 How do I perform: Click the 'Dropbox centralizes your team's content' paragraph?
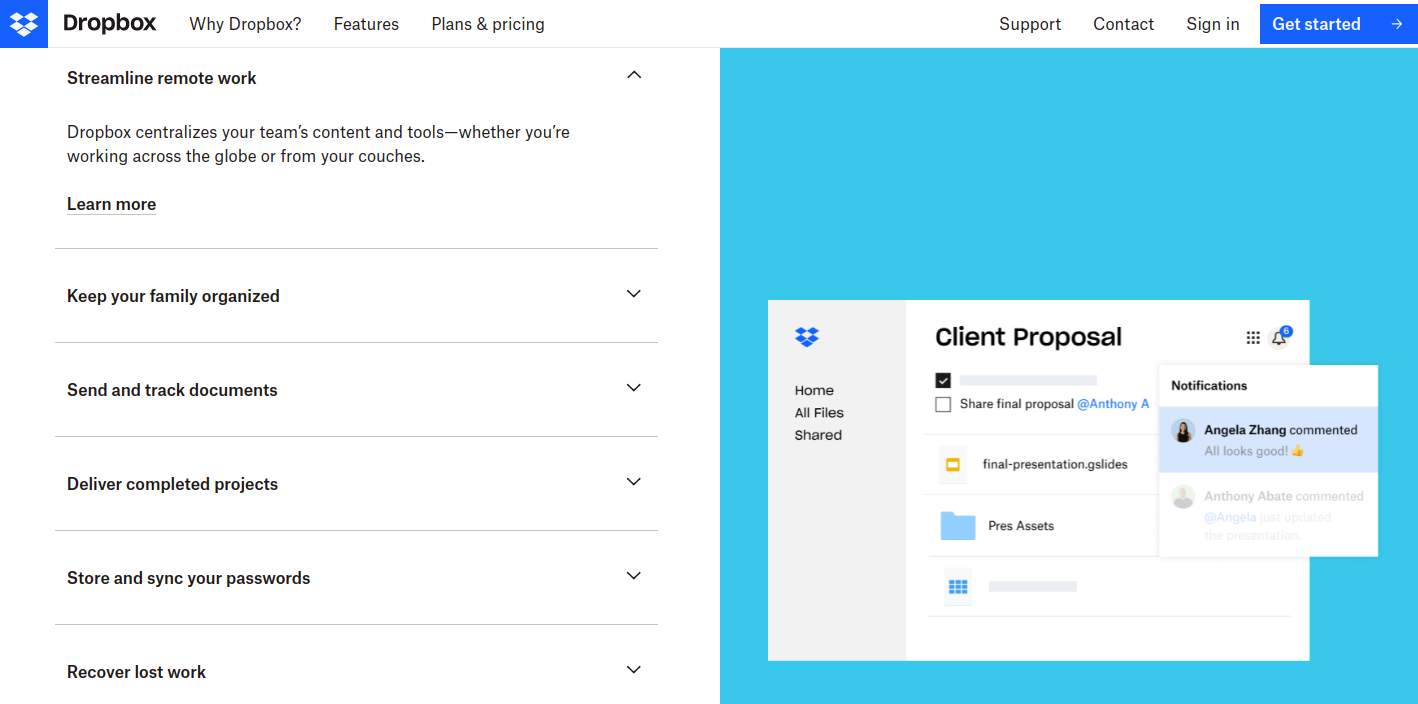pyautogui.click(x=318, y=144)
